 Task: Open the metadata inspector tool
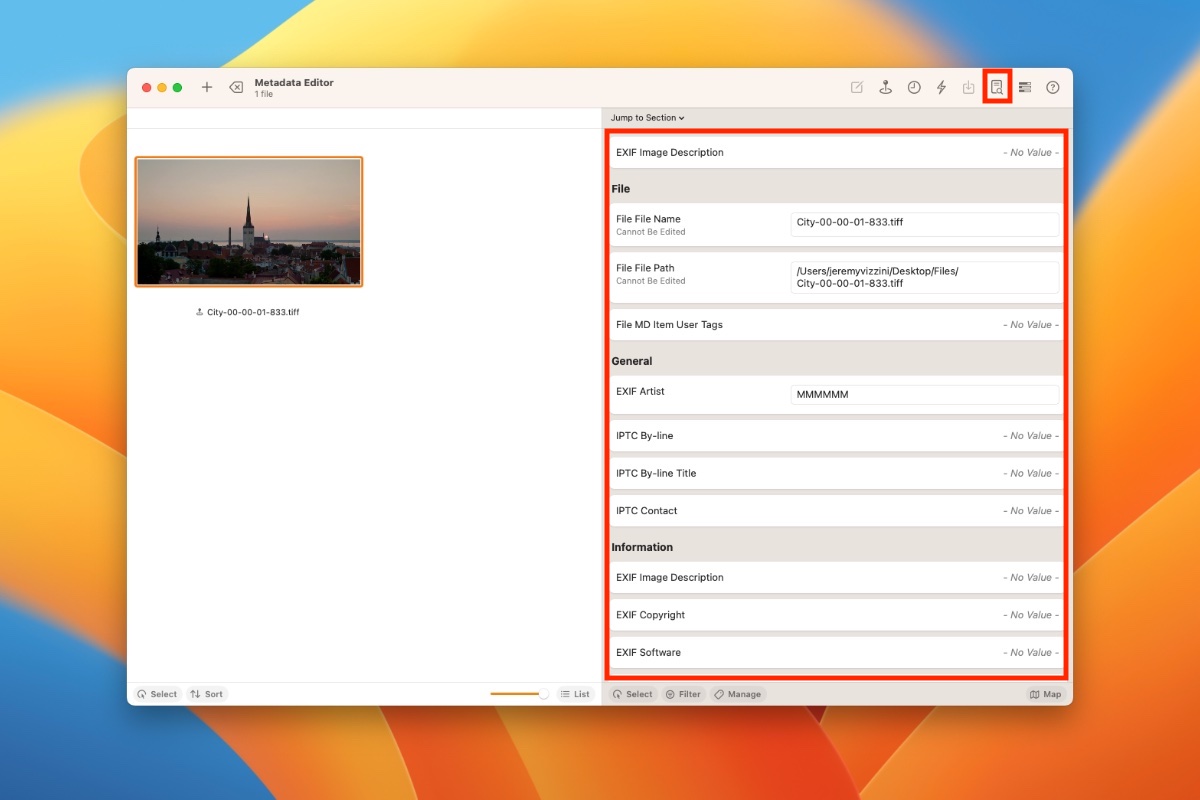coord(996,87)
